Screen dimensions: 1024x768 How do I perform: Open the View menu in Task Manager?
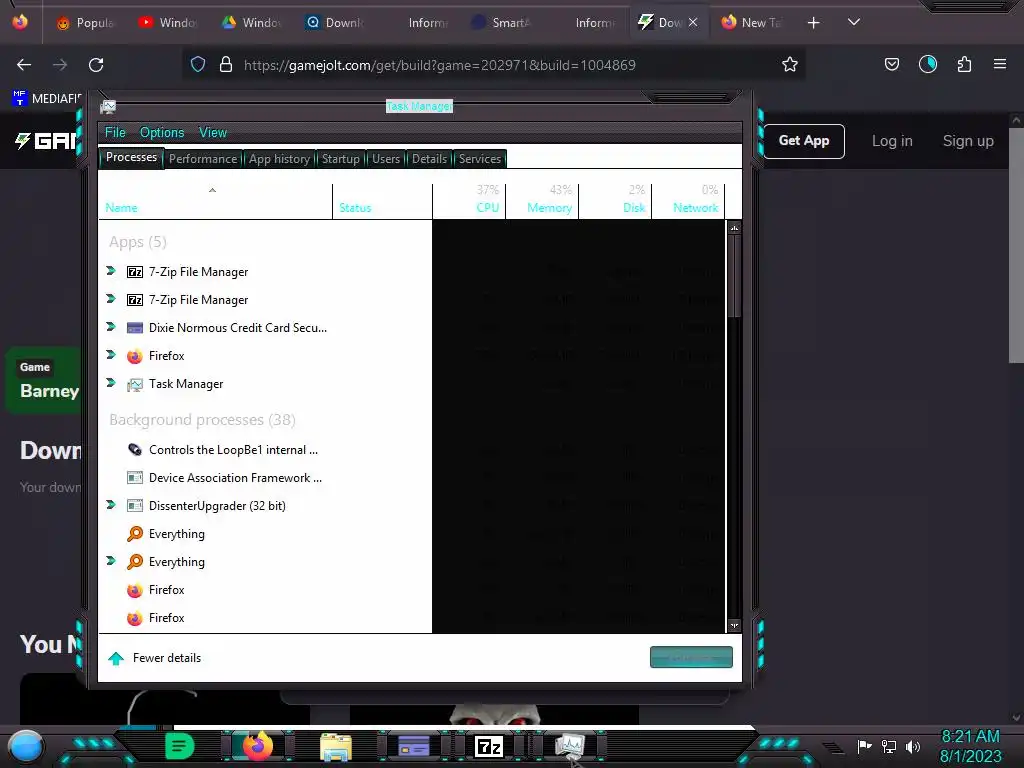[x=213, y=133]
